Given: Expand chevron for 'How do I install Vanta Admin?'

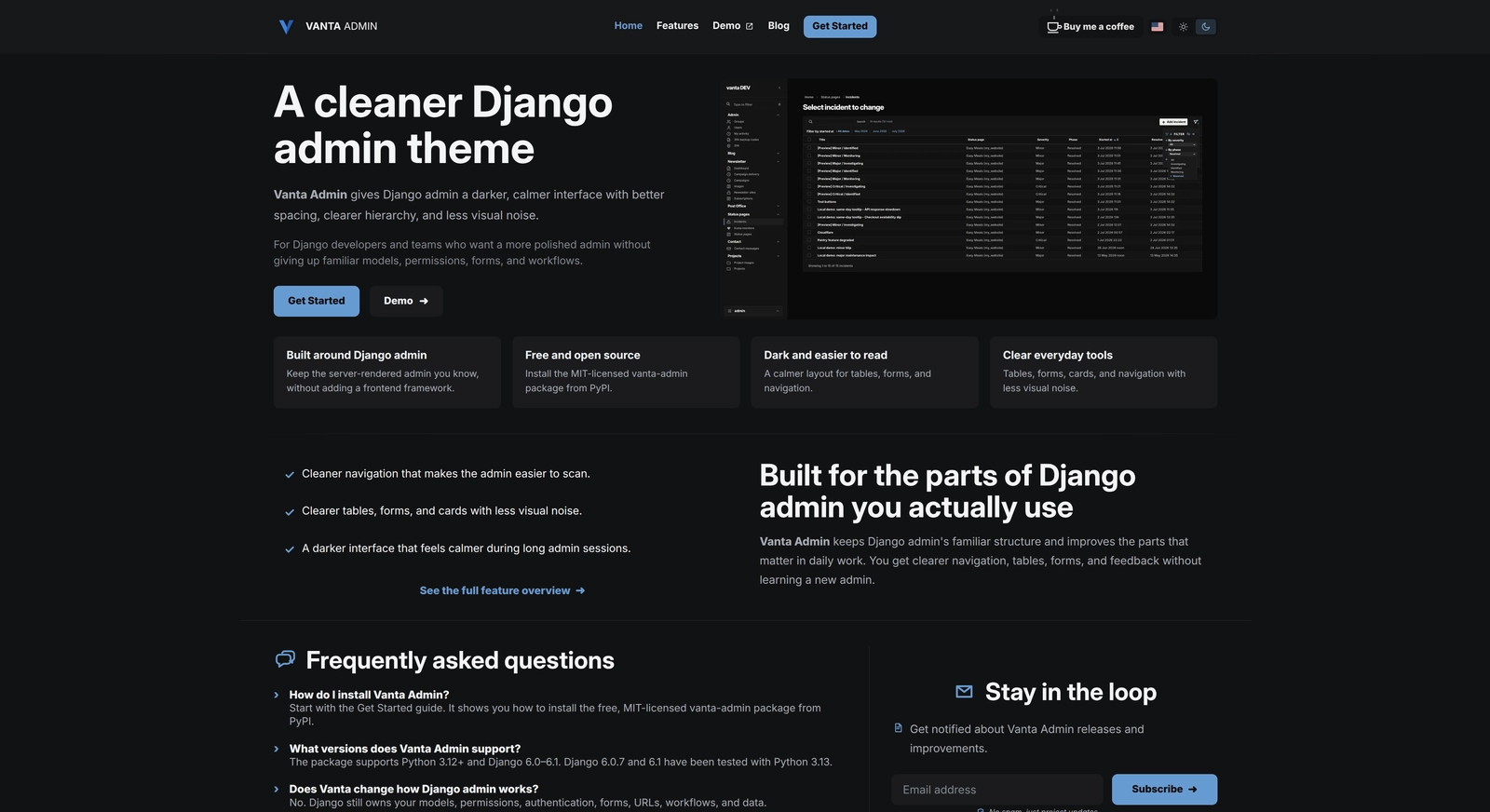Looking at the screenshot, I should [277, 695].
